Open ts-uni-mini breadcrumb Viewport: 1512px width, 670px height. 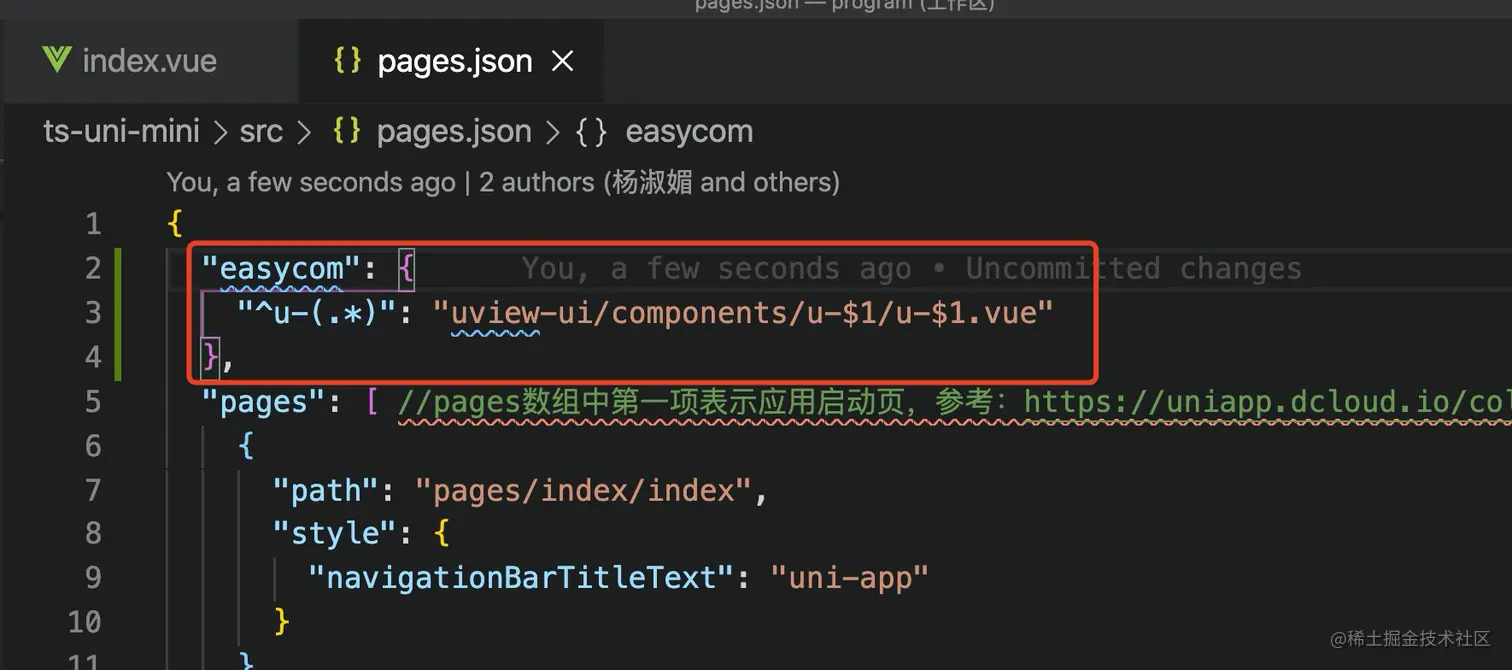click(x=122, y=131)
